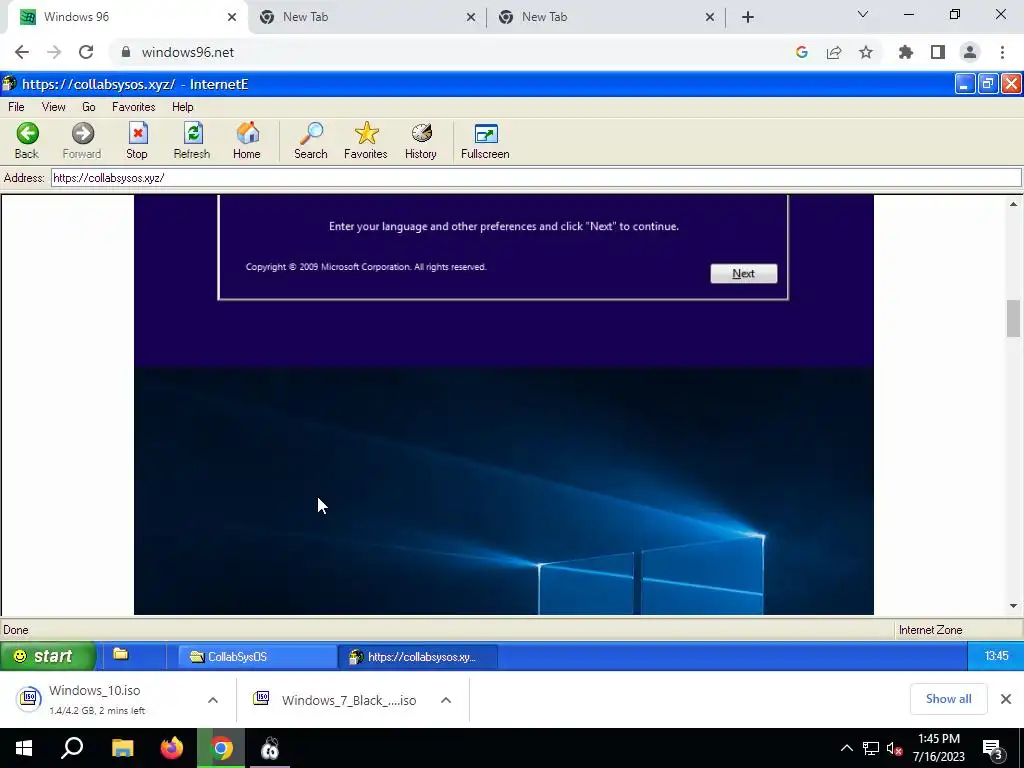Viewport: 1024px width, 768px height.
Task: Open the File menu
Action: point(16,106)
